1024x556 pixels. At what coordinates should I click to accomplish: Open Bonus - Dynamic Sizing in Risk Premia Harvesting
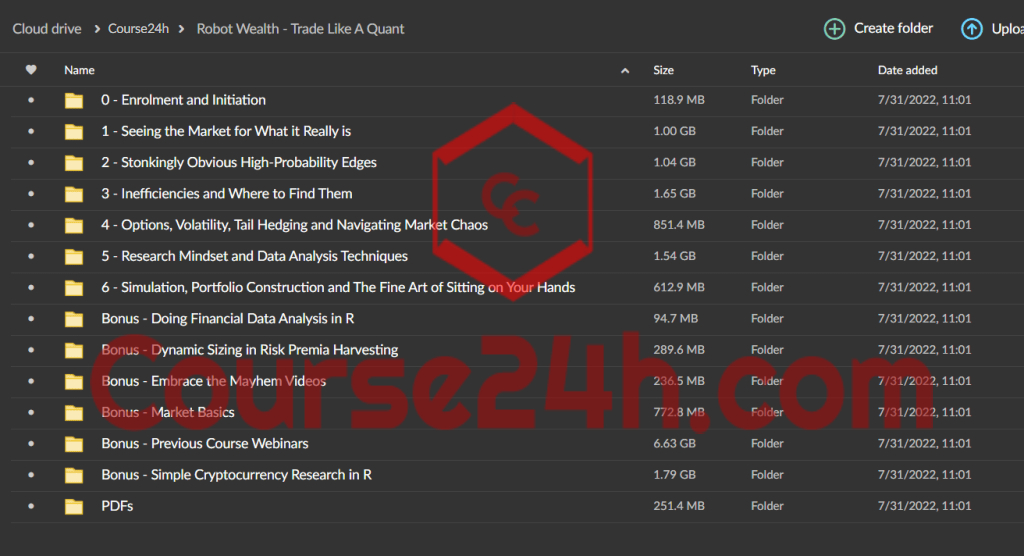tap(249, 350)
